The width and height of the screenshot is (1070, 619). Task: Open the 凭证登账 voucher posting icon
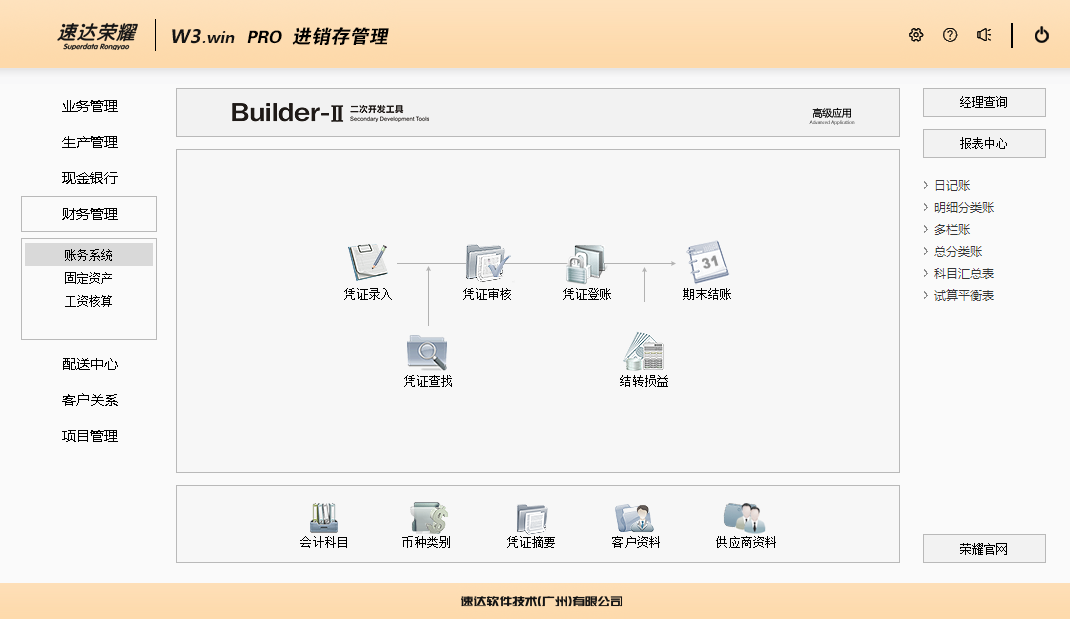586,263
